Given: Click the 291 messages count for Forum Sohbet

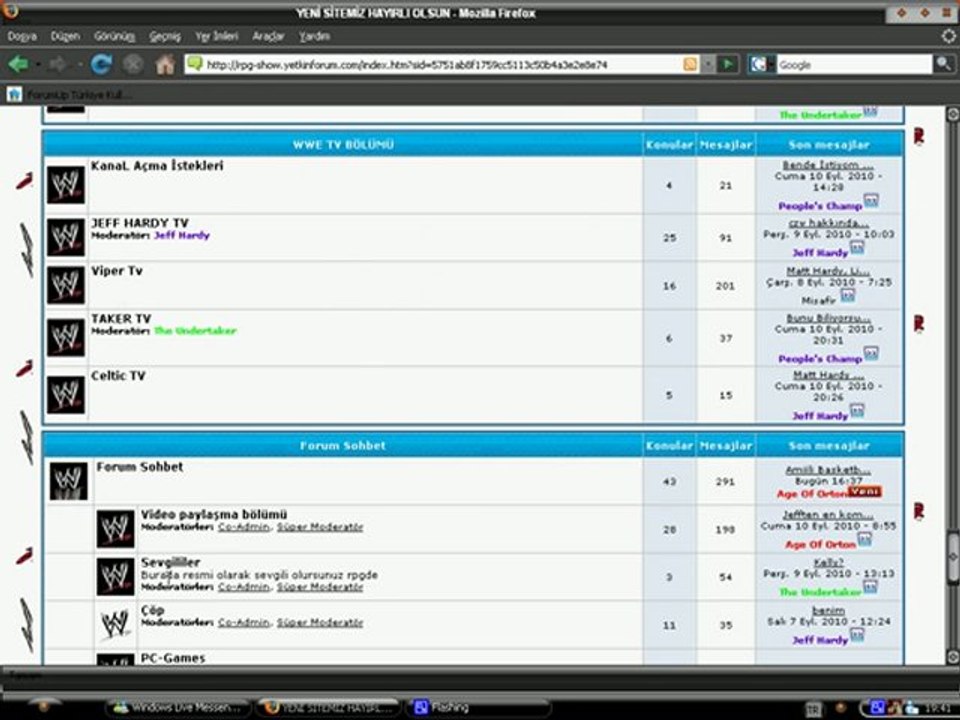Looking at the screenshot, I should 725,481.
